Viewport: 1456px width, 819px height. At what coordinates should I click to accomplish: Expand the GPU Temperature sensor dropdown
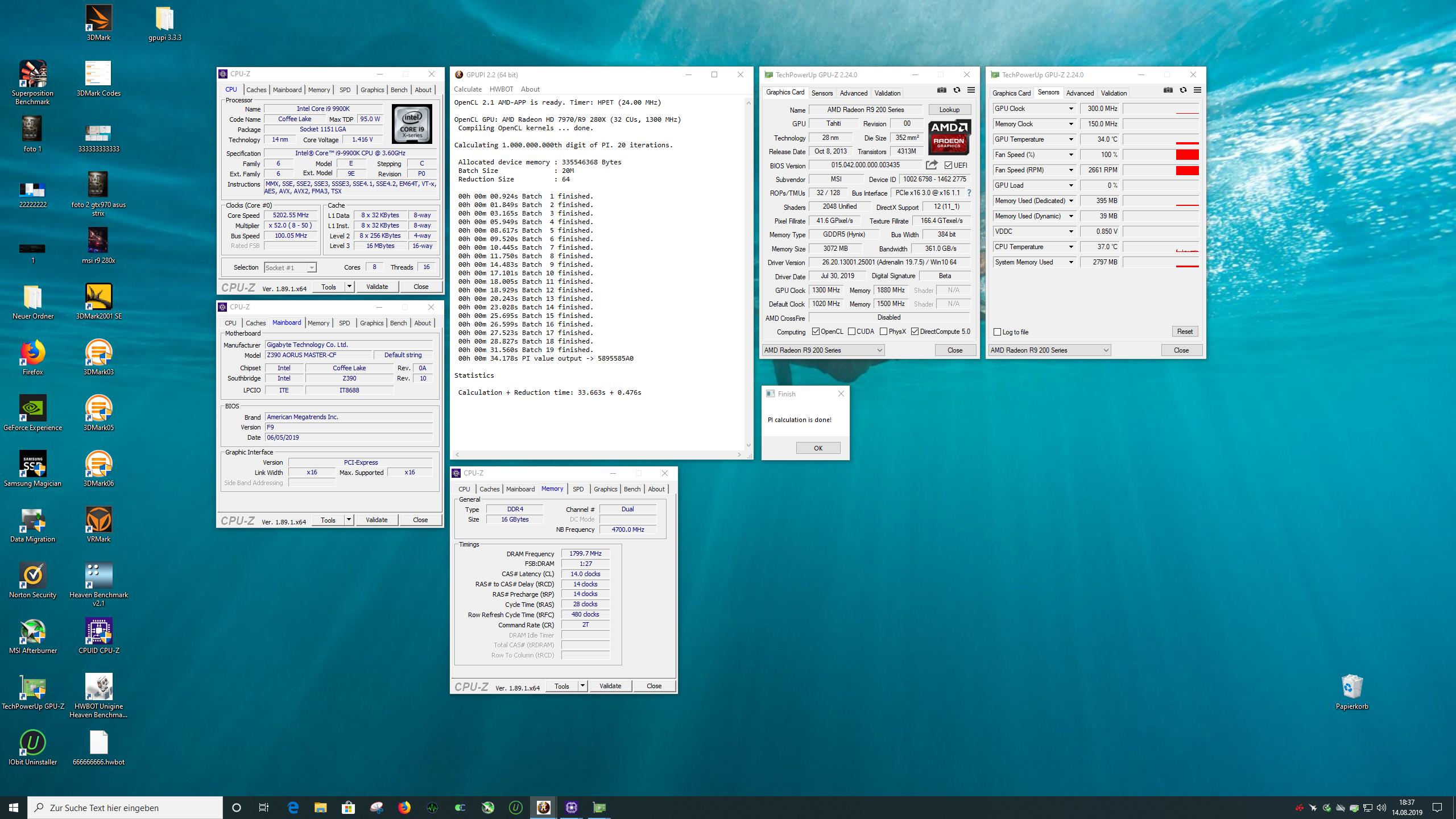coord(1070,139)
